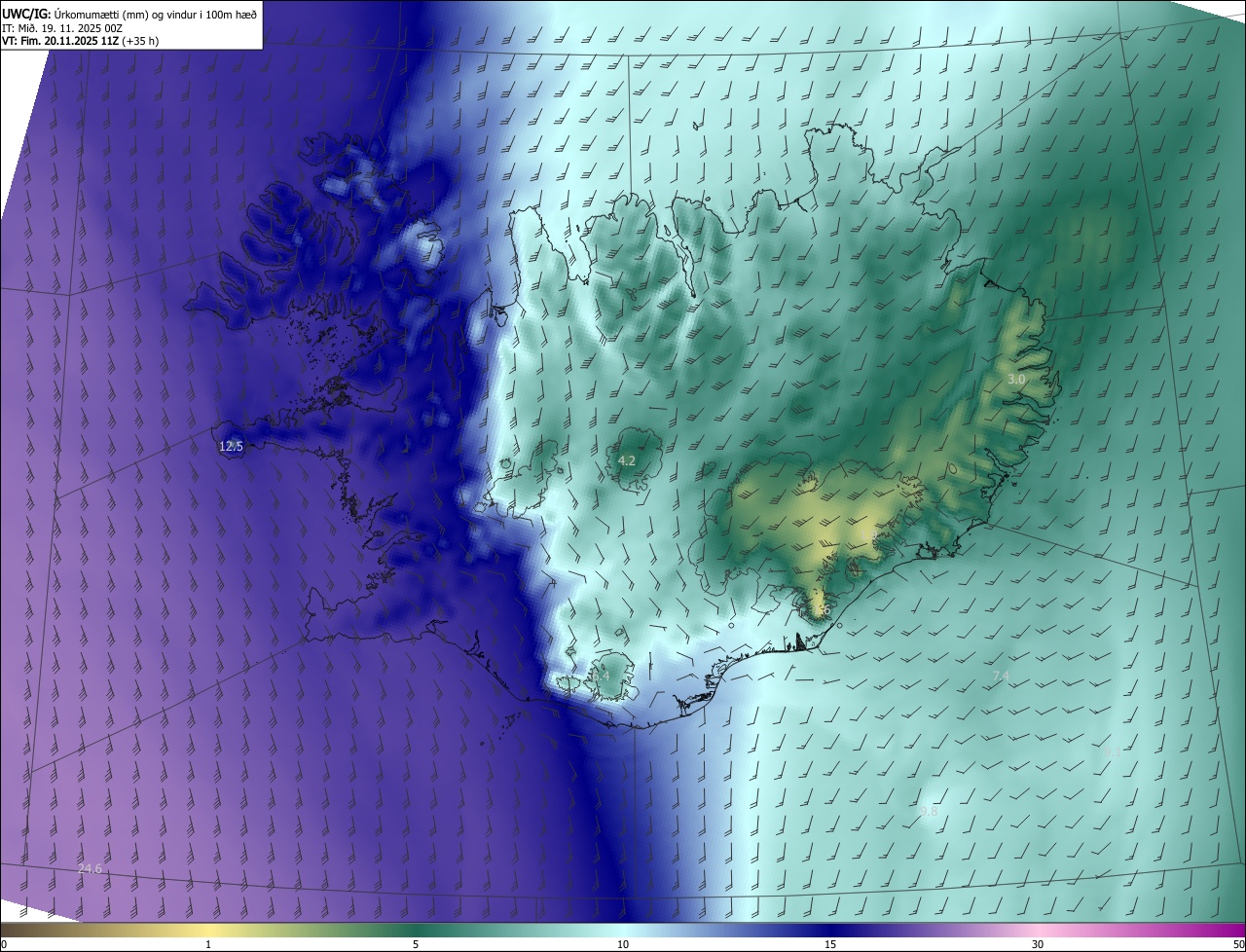
Task: Click the colorbar tick label 15
Action: pos(830,944)
